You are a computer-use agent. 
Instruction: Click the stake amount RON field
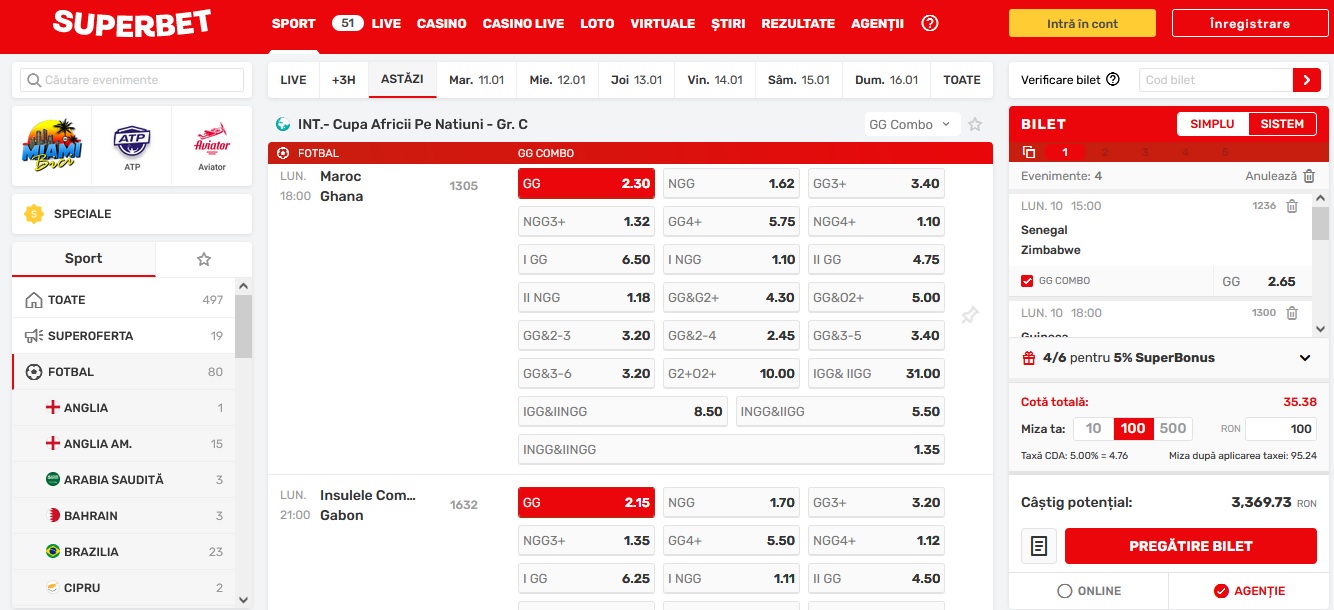(1281, 428)
